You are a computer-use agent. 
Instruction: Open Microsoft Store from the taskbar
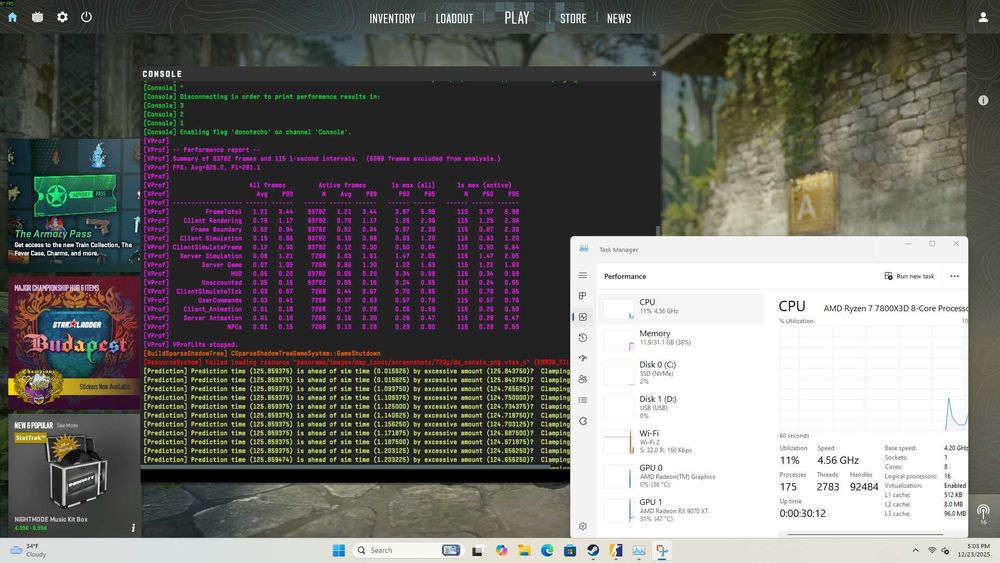pyautogui.click(x=570, y=550)
